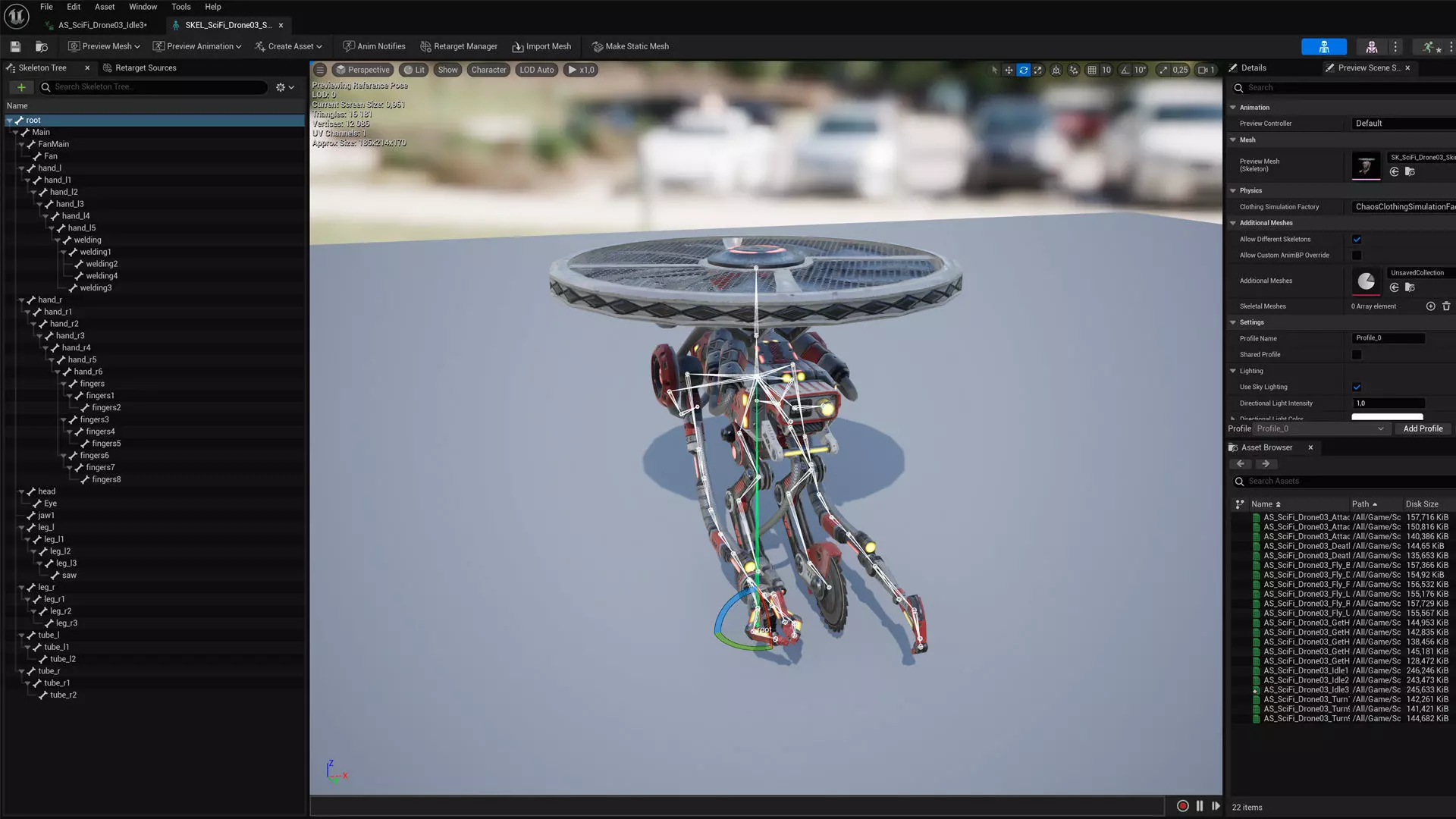This screenshot has height=819, width=1456.
Task: Toggle Allow Different Skeletons checkbox
Action: click(1357, 240)
